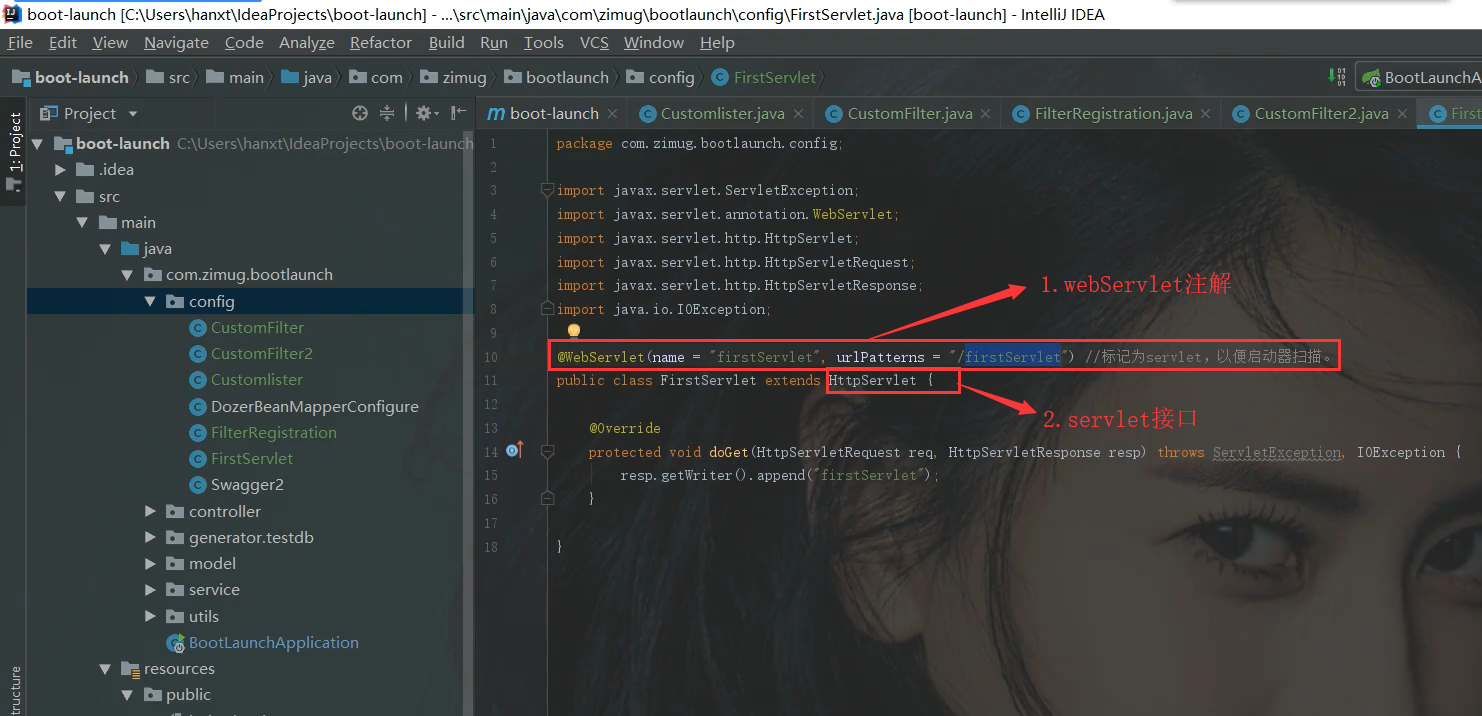The height and width of the screenshot is (716, 1482).
Task: Close the CustomFilter2.java tab
Action: point(1403,114)
